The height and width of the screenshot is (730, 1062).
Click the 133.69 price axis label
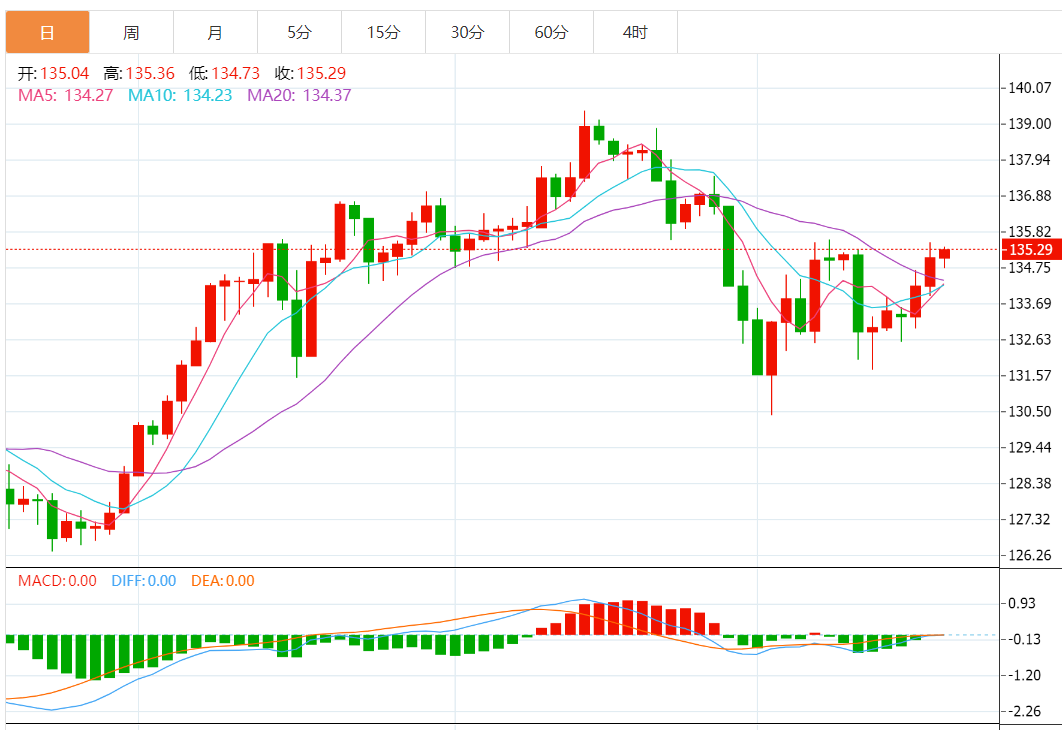(x=1029, y=303)
